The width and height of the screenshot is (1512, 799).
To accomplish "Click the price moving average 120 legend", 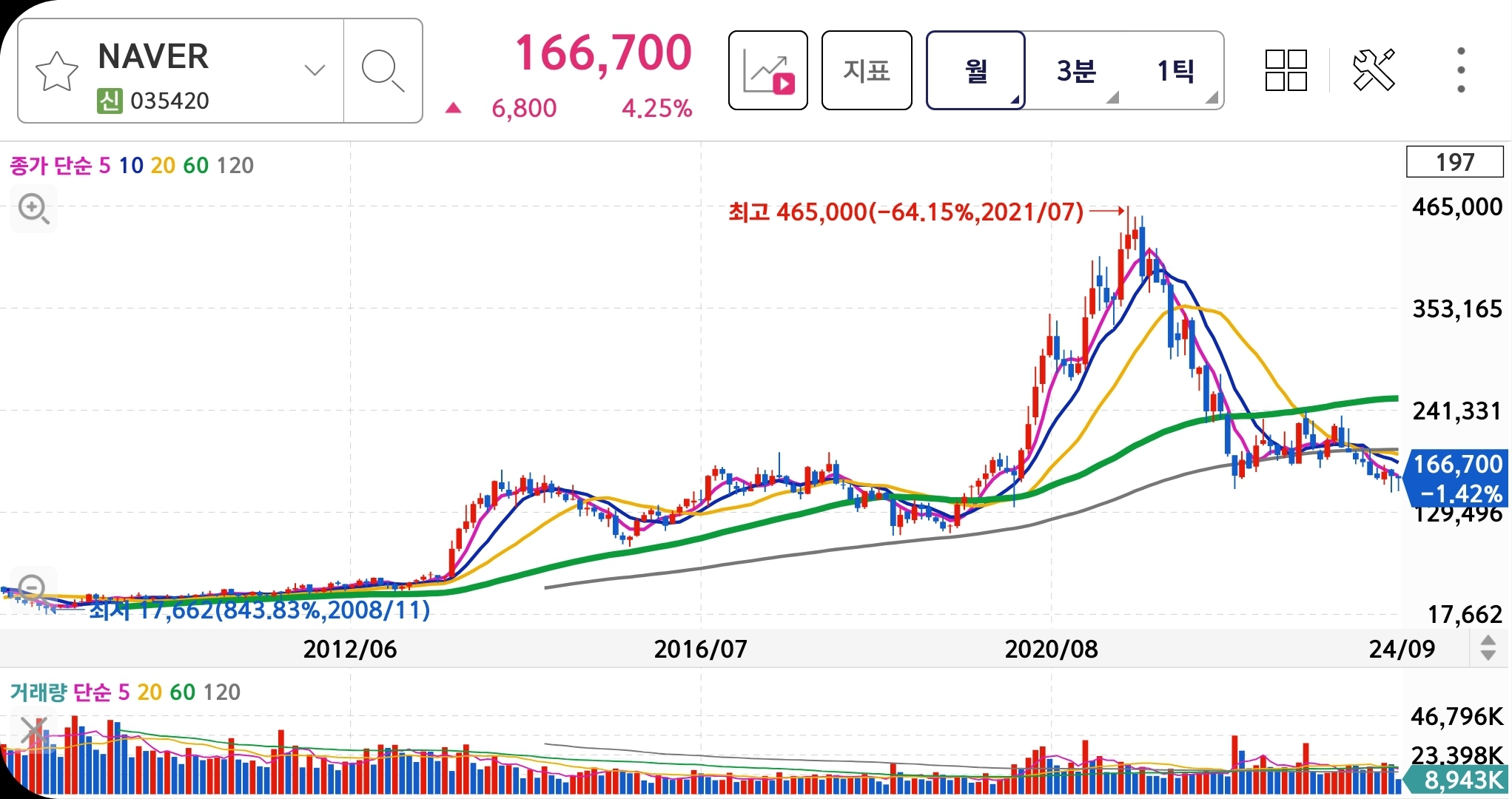I will pos(235,165).
